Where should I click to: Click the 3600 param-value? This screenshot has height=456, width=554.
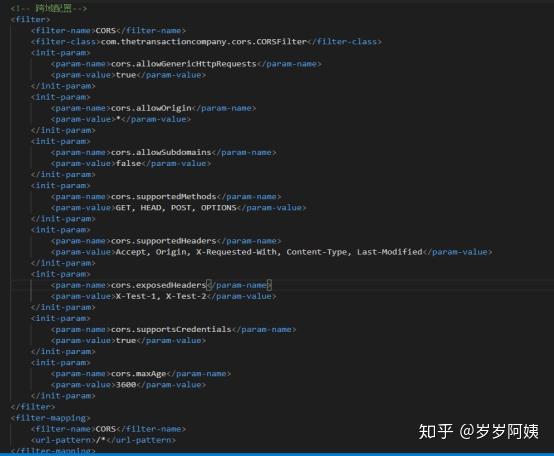click(x=126, y=385)
